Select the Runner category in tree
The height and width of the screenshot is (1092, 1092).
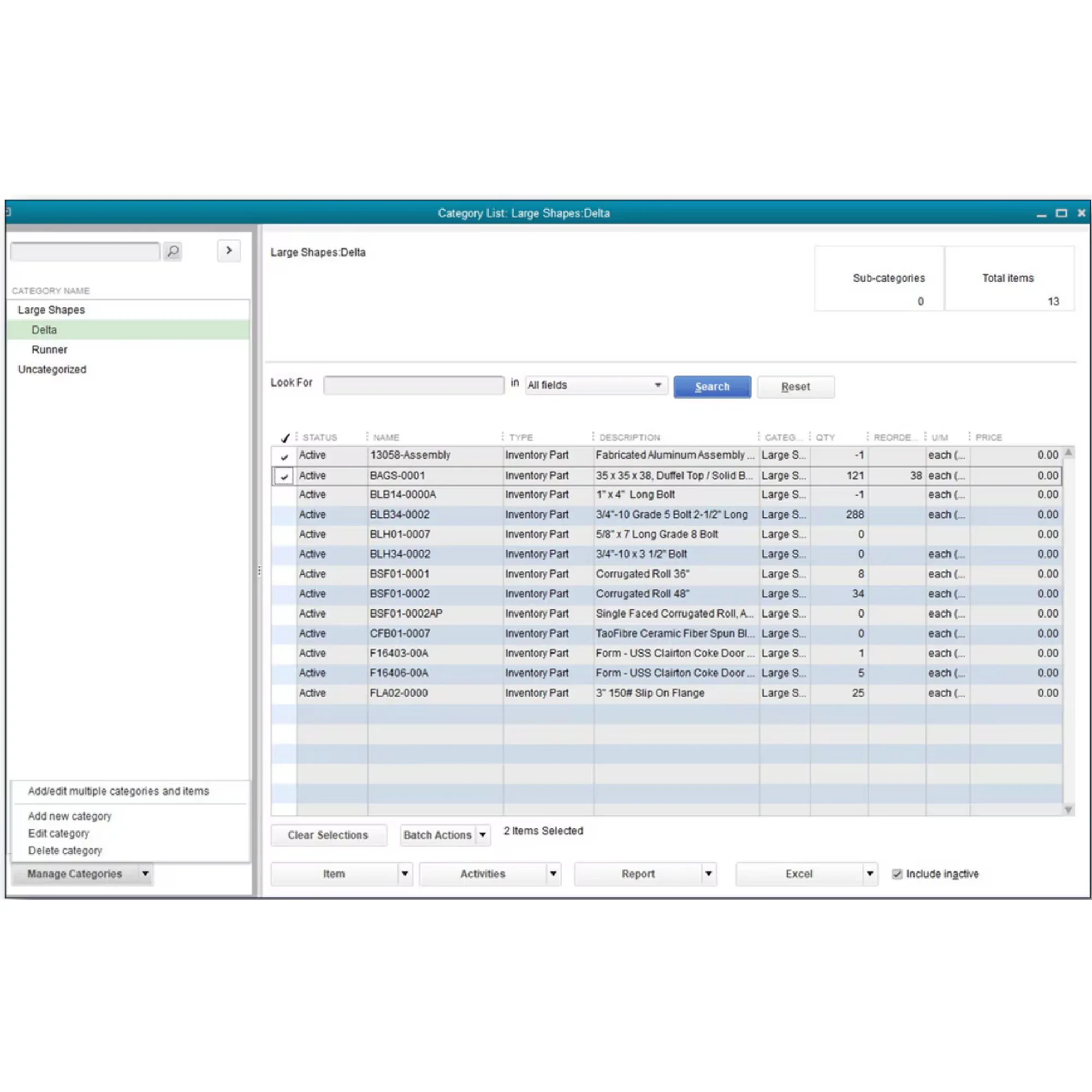pyautogui.click(x=50, y=350)
